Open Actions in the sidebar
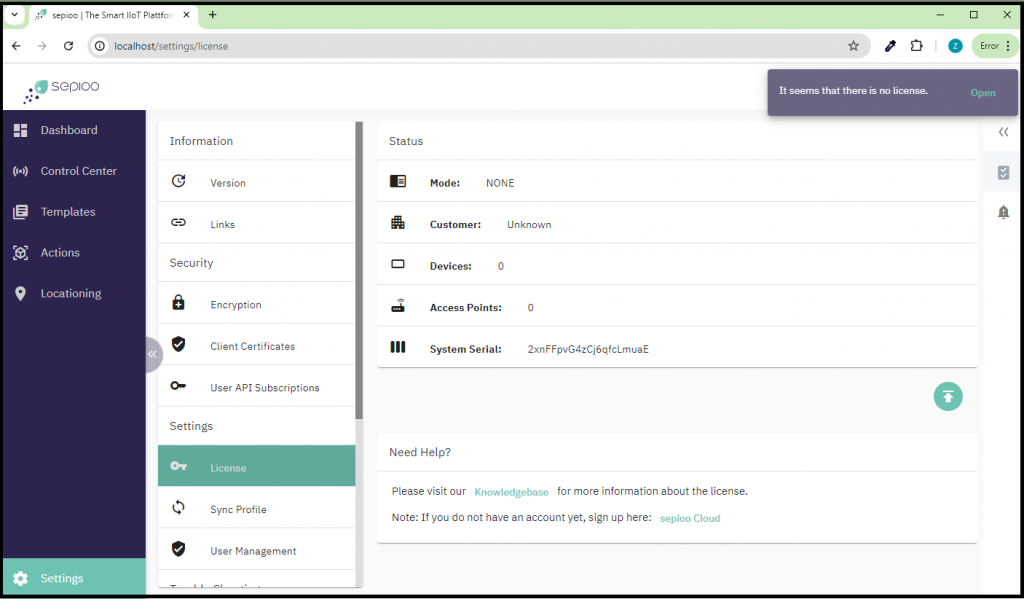 [x=59, y=253]
